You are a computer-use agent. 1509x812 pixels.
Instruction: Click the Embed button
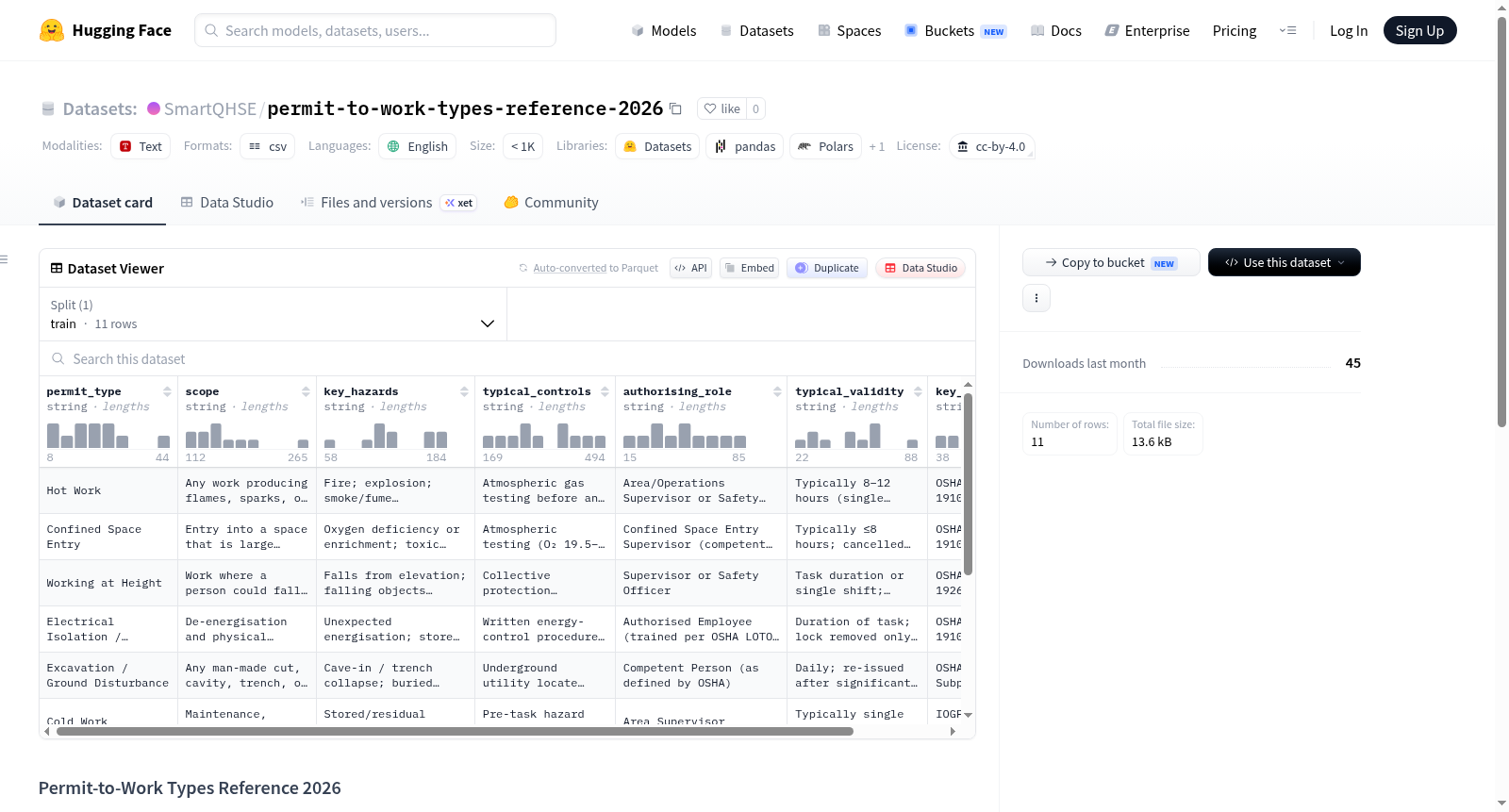point(749,268)
